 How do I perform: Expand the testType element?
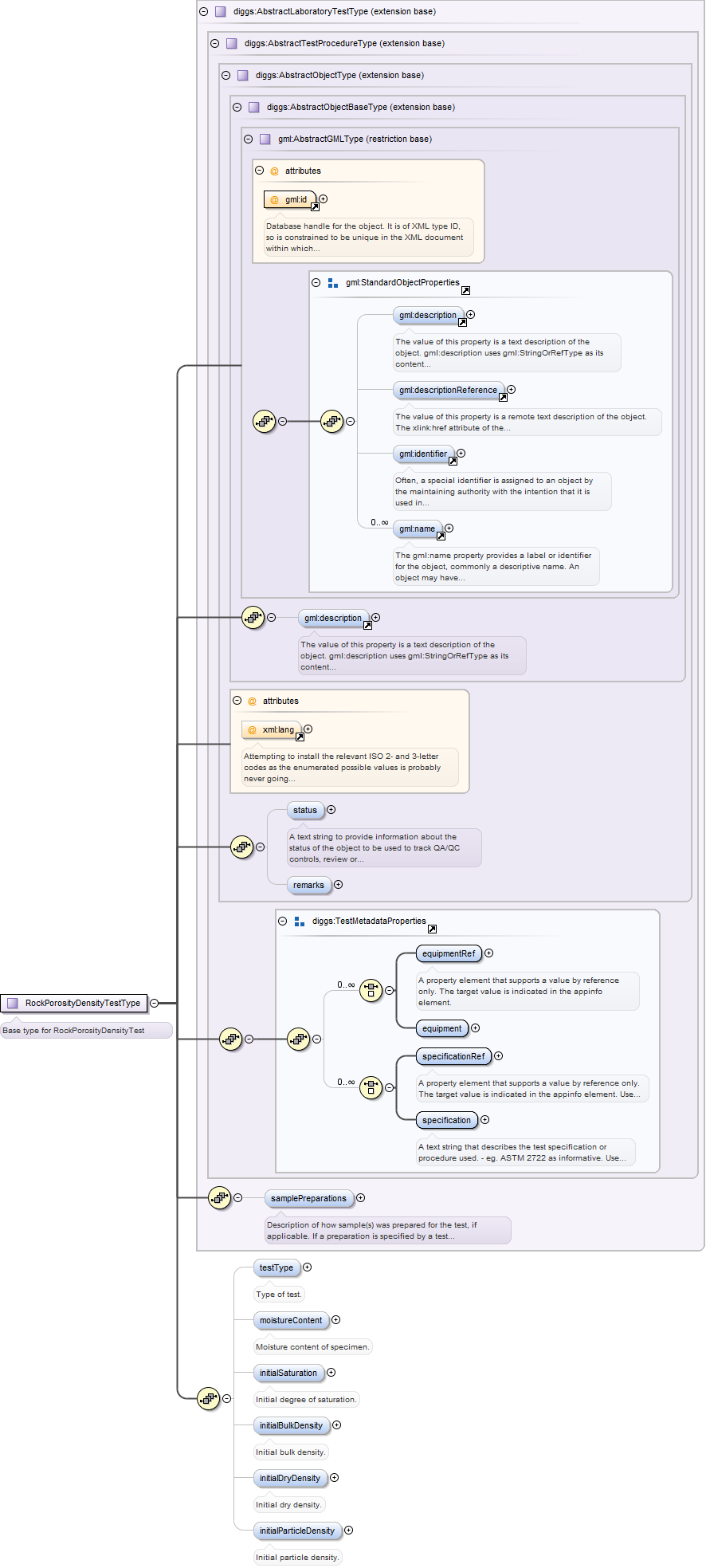[x=308, y=1267]
